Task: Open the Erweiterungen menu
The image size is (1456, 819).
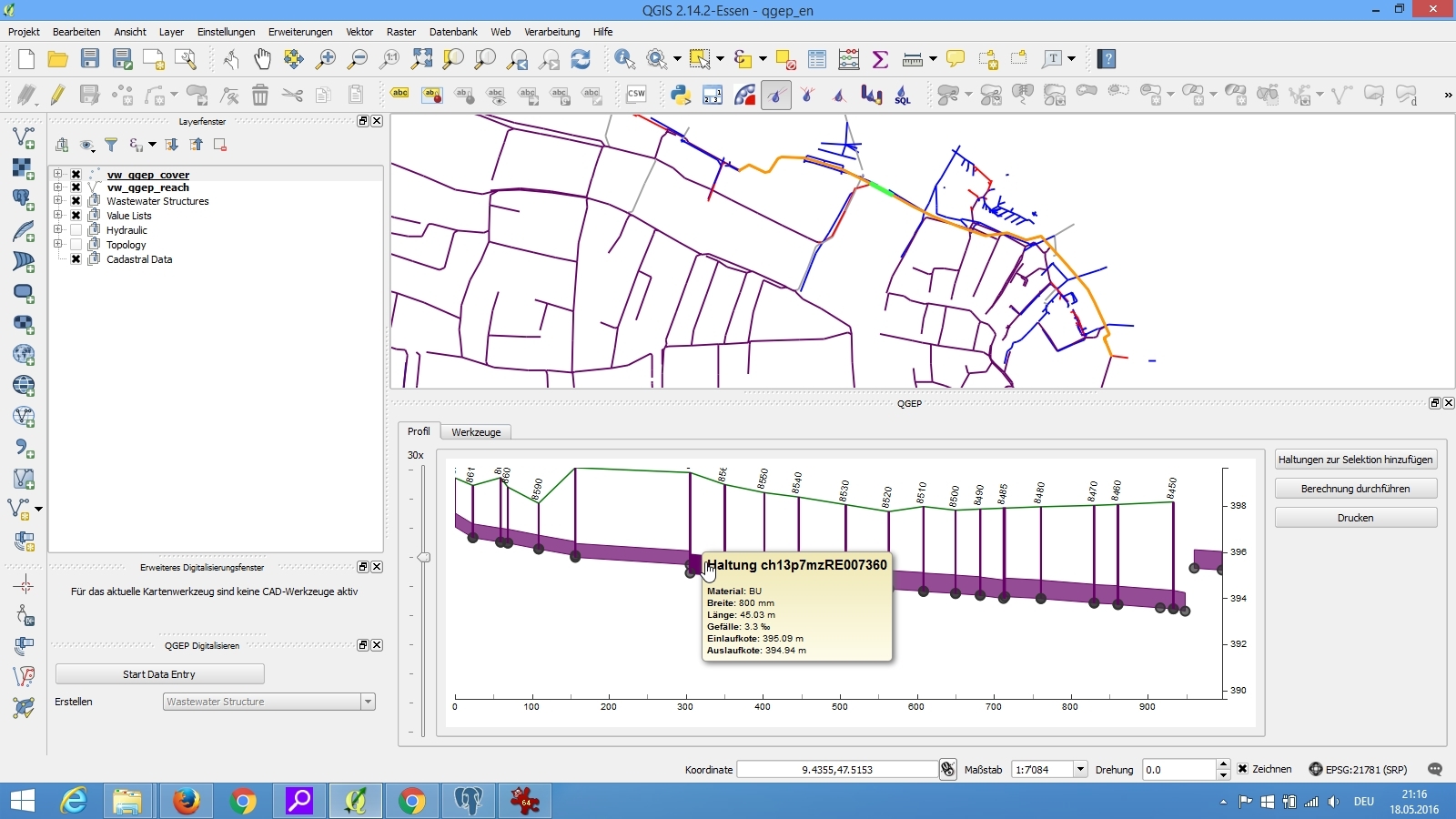Action: pos(300,32)
